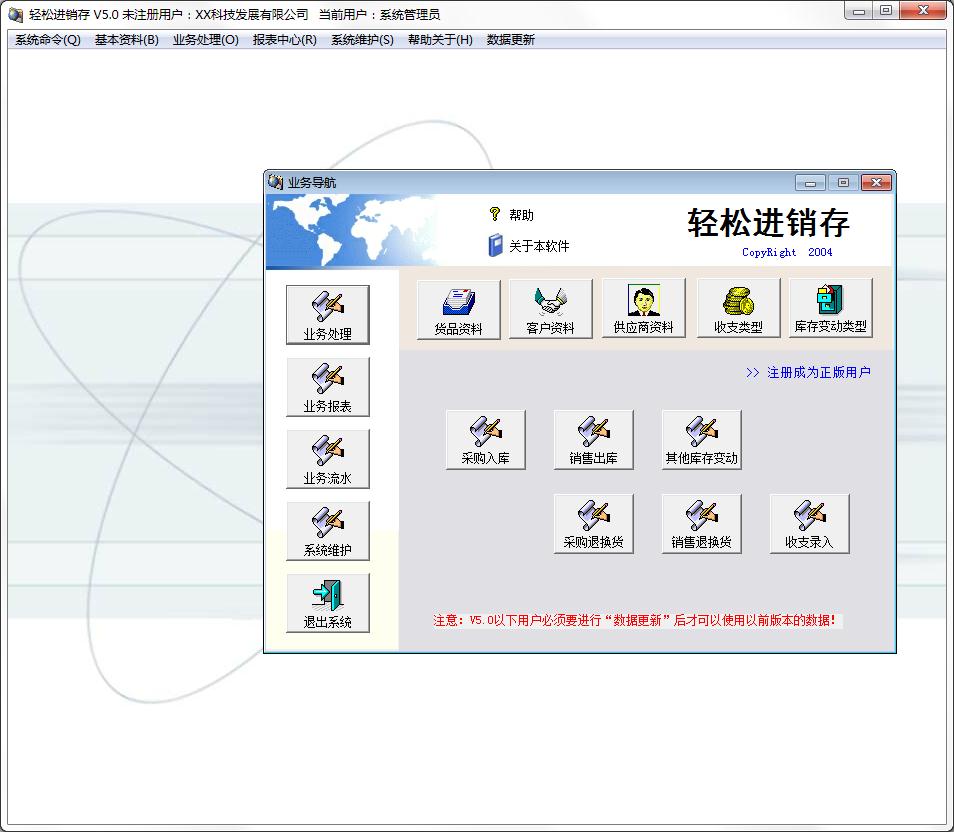Open the 帮助关于(H) menu

(x=440, y=40)
